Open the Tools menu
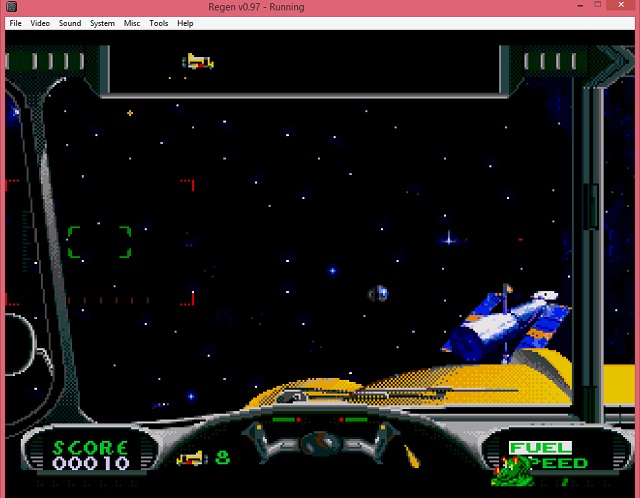 click(158, 23)
